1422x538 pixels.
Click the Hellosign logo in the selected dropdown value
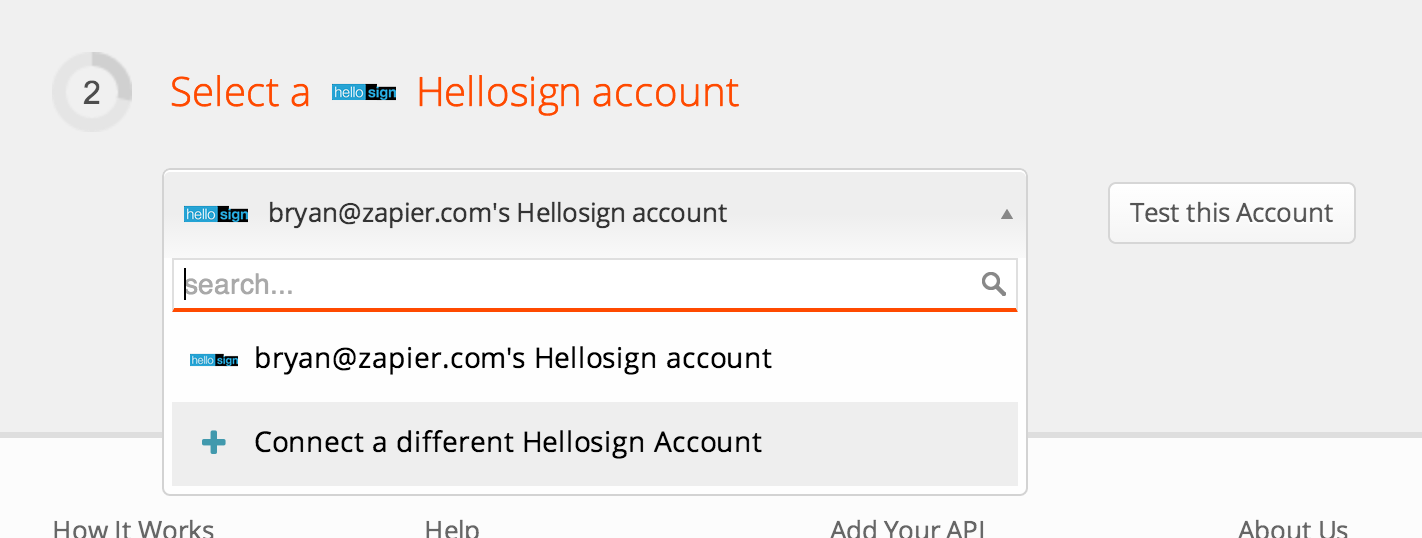point(216,213)
